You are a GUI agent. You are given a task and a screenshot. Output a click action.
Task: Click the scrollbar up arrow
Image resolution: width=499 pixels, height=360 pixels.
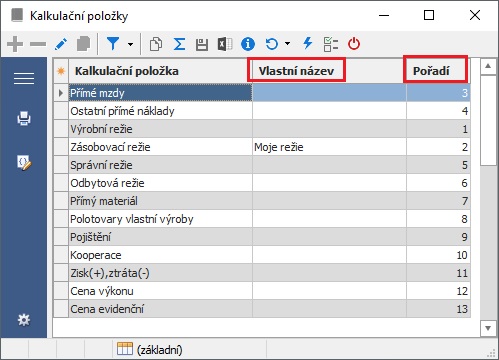click(488, 66)
